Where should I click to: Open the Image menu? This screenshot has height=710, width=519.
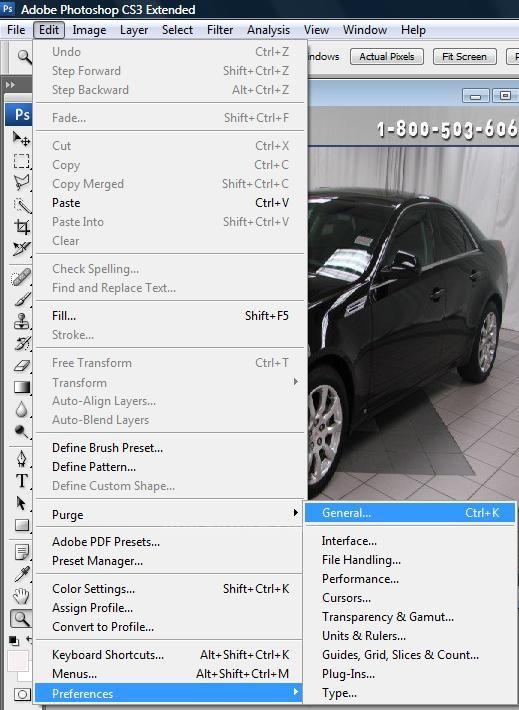pyautogui.click(x=89, y=30)
